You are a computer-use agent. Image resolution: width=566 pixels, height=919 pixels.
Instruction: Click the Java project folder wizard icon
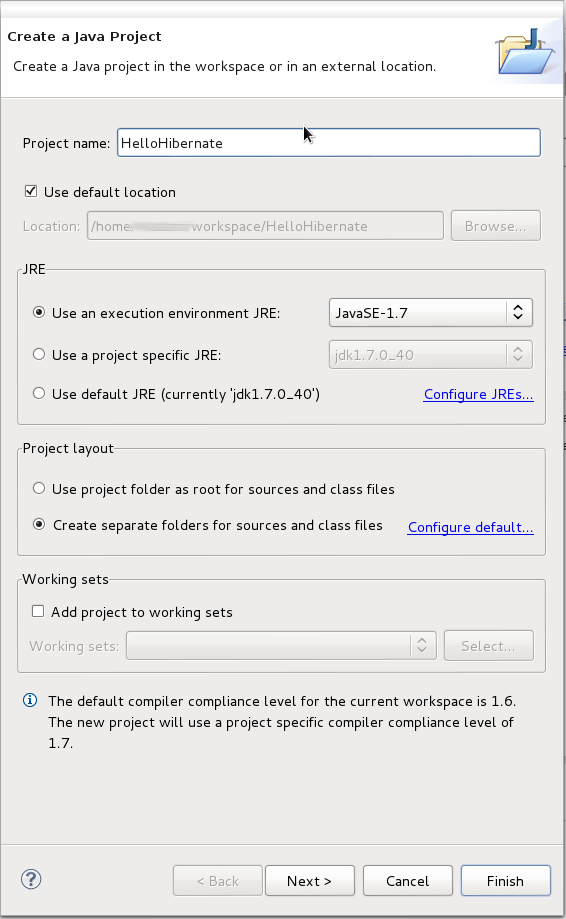526,52
